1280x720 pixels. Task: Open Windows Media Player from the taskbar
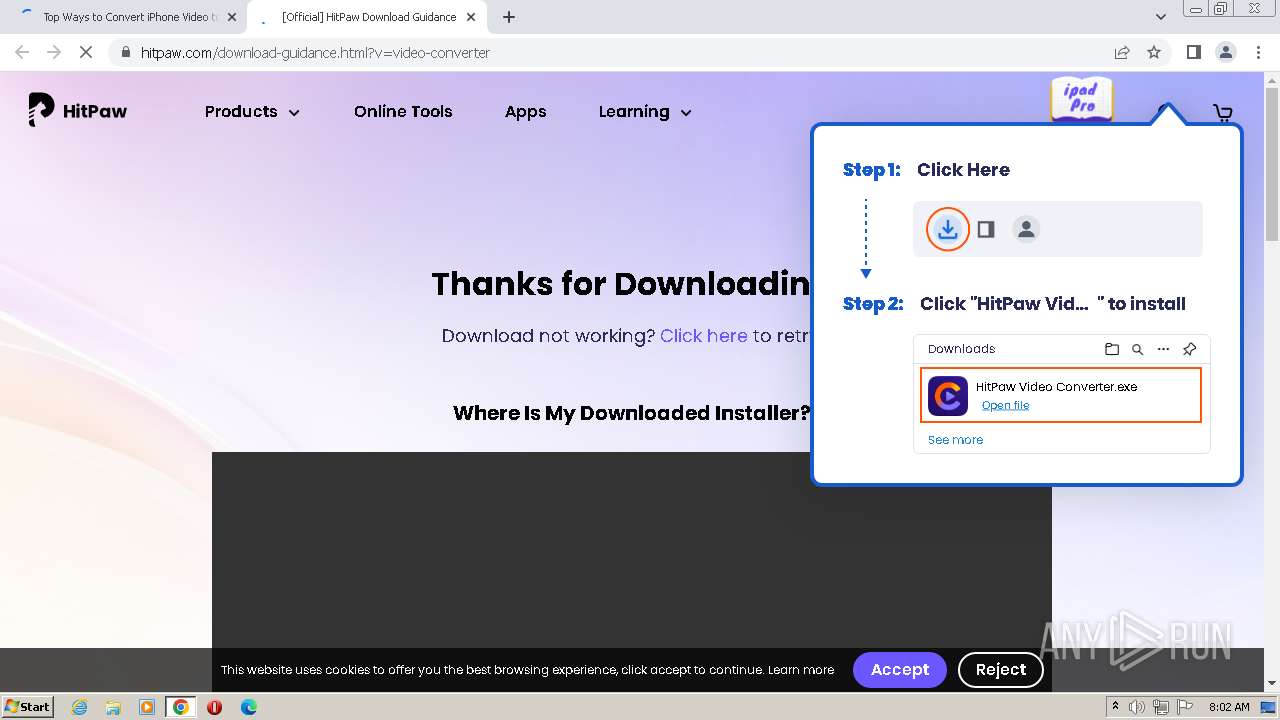(147, 707)
